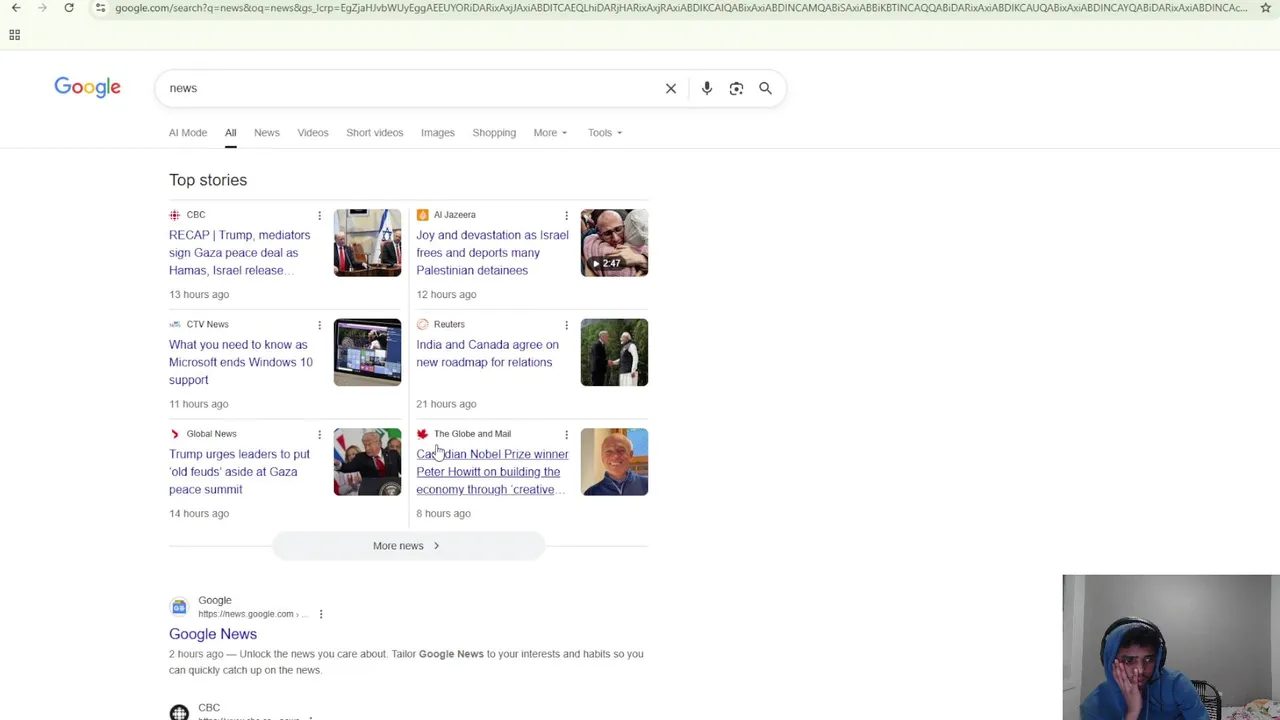Open the options menu for the Al Jazeera story
Screen dimensions: 1280x720
[566, 215]
